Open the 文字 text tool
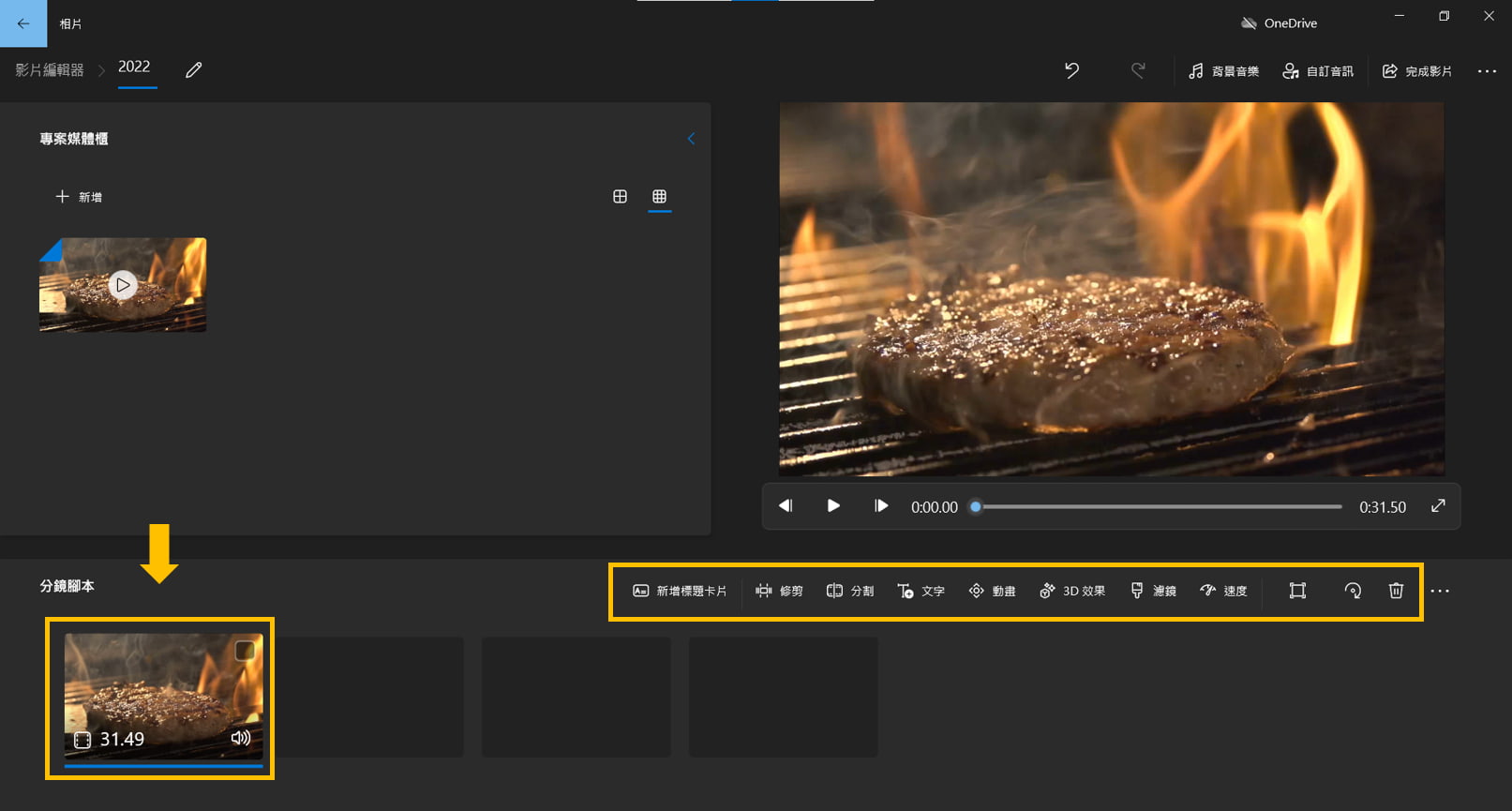Viewport: 1512px width, 811px height. click(x=921, y=591)
